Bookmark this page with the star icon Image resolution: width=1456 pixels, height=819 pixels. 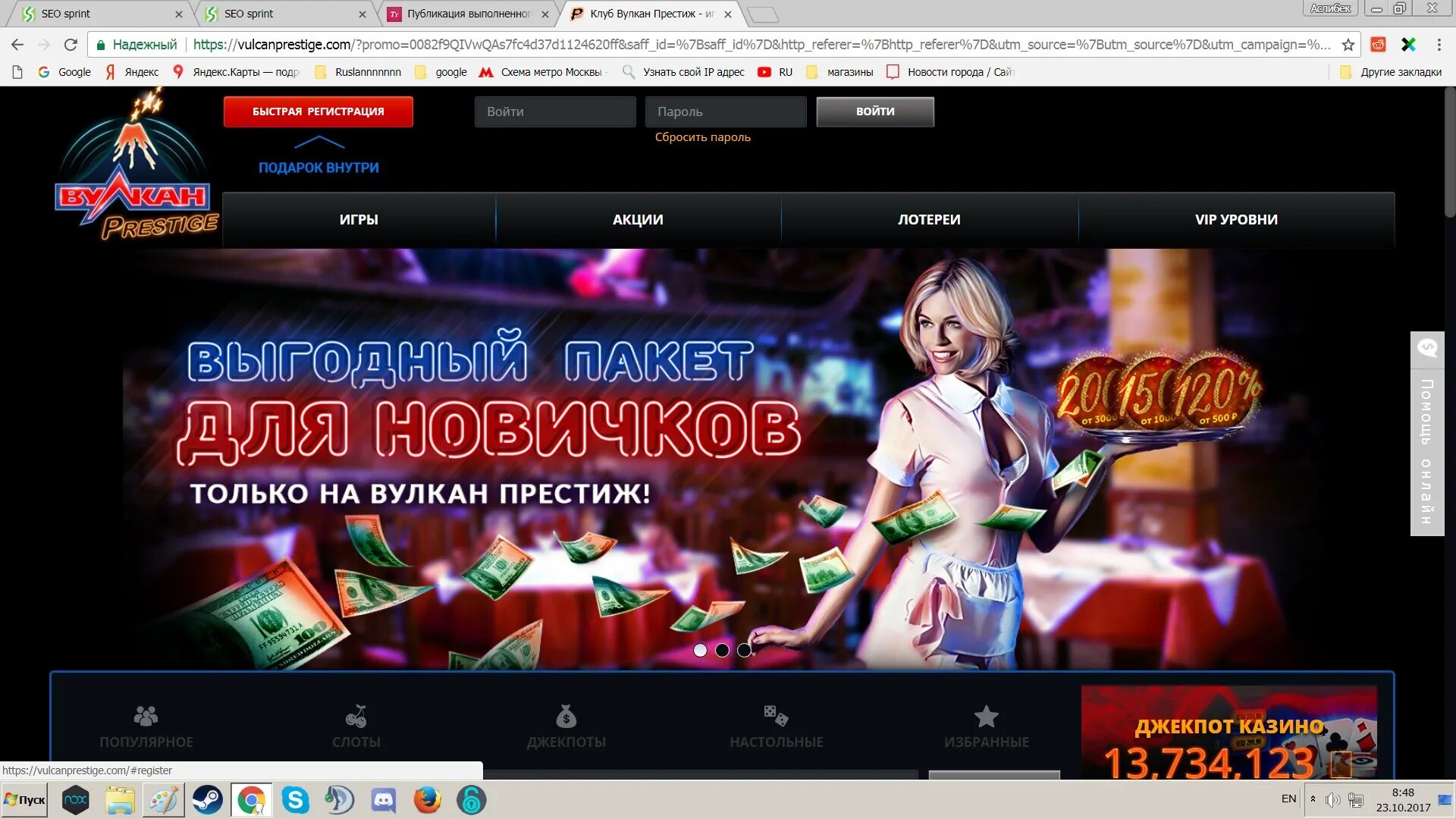point(1348,45)
